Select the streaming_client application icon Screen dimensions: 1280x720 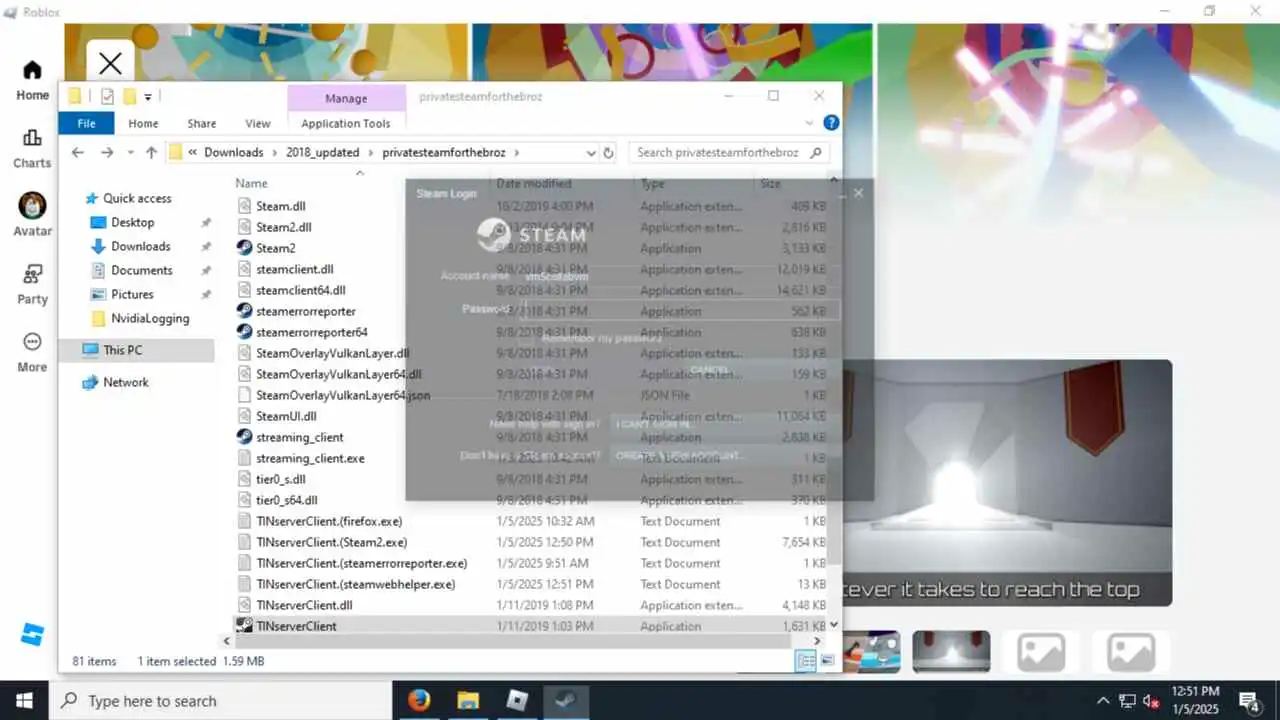tap(244, 437)
